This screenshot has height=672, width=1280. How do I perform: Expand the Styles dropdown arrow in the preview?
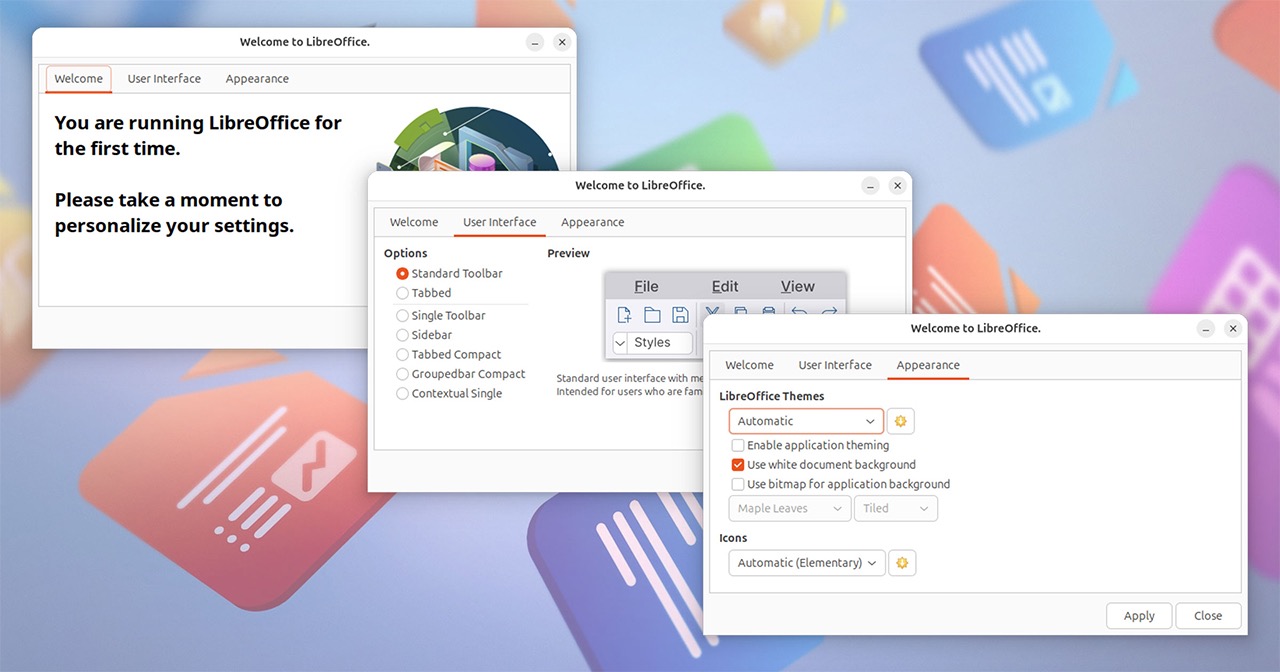coord(620,342)
